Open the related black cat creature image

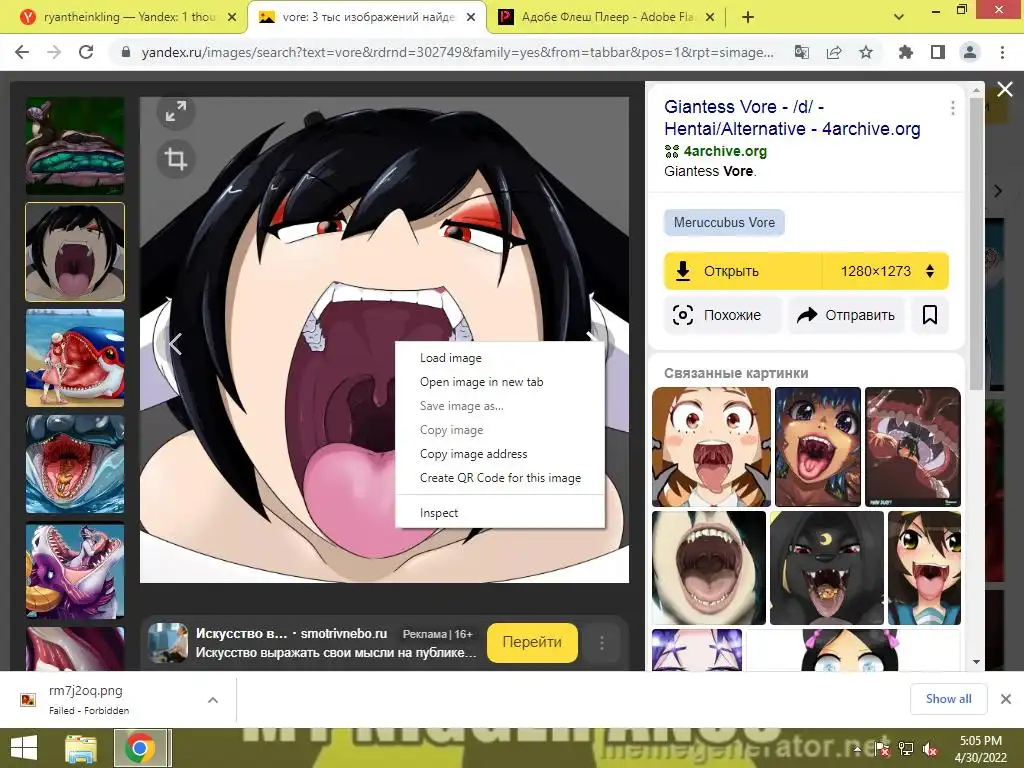point(827,568)
